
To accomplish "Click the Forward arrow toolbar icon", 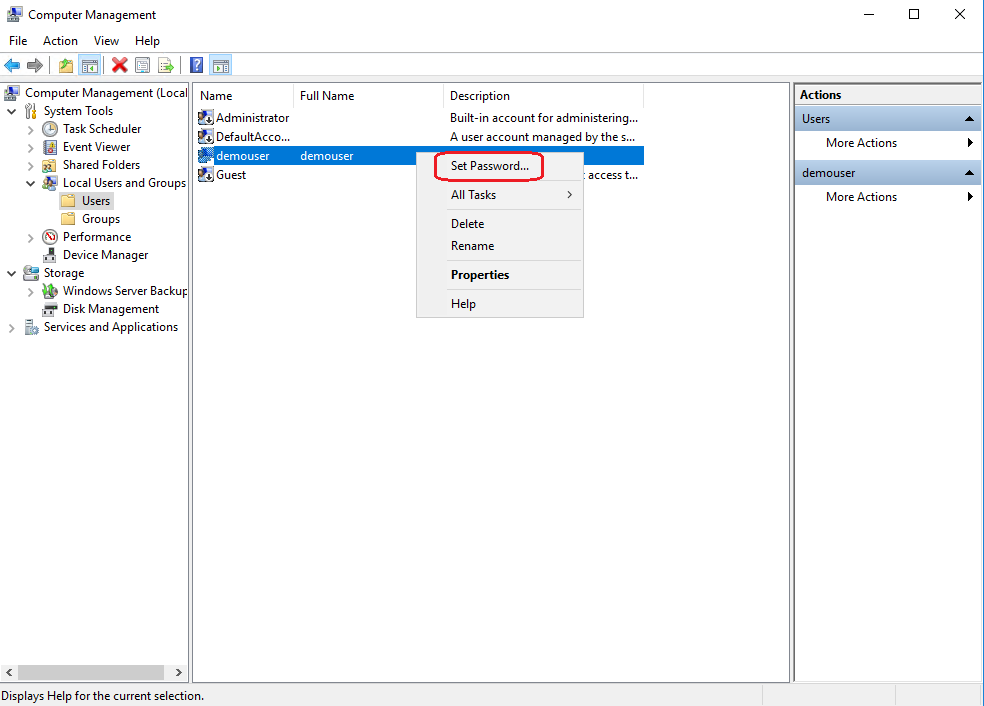I will (35, 65).
